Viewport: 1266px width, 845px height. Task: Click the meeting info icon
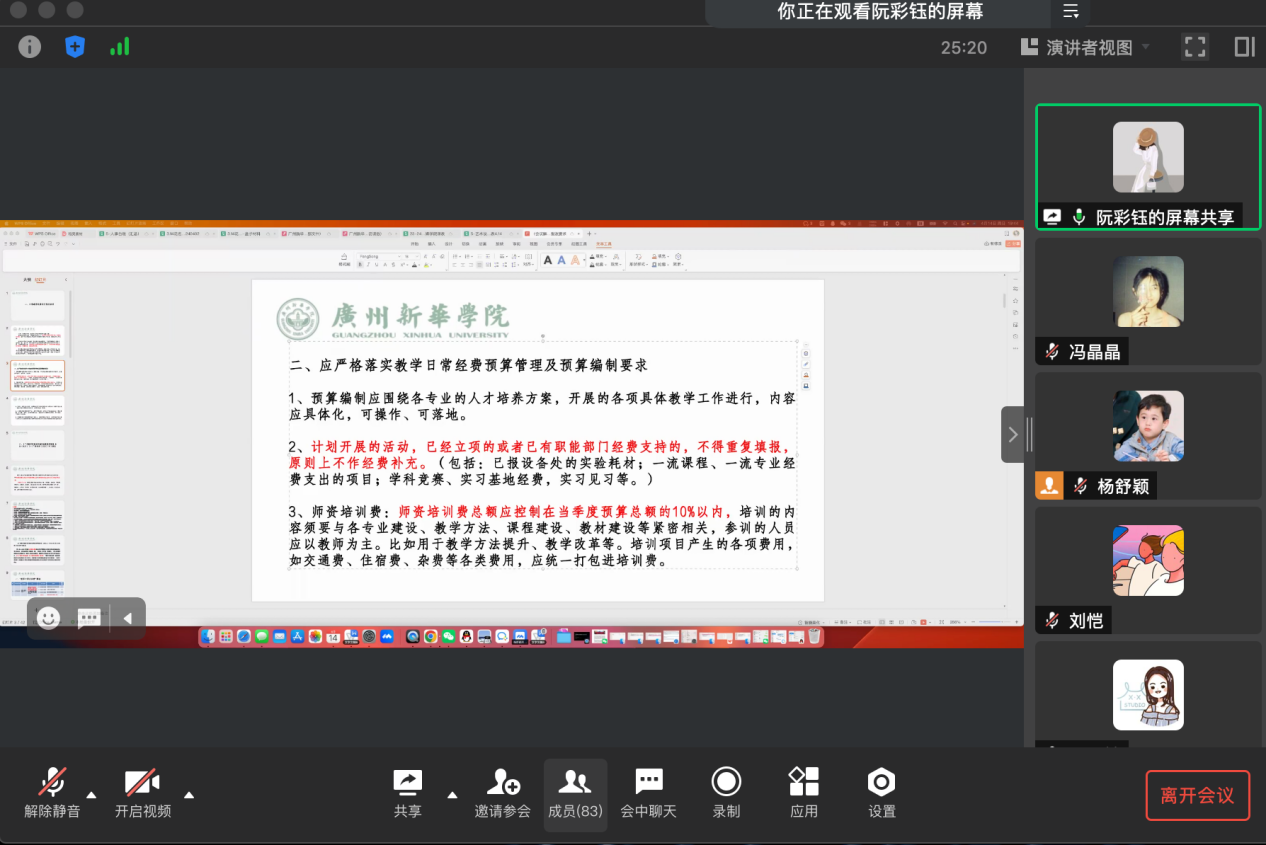(x=30, y=46)
